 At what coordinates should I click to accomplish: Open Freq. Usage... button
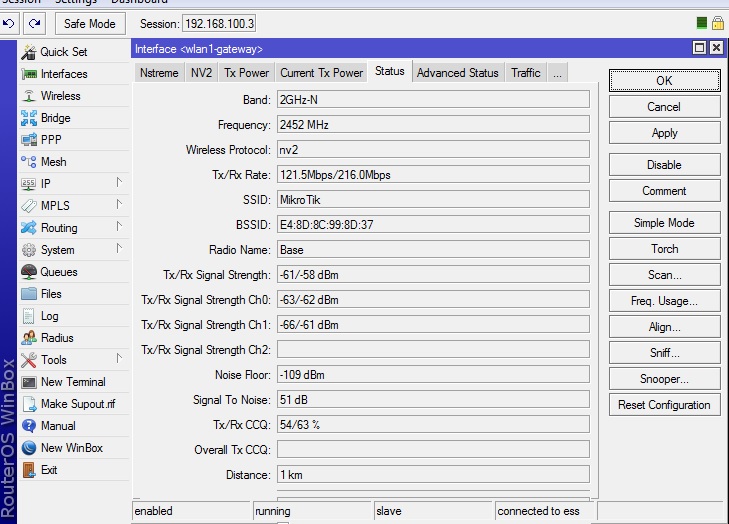(664, 301)
